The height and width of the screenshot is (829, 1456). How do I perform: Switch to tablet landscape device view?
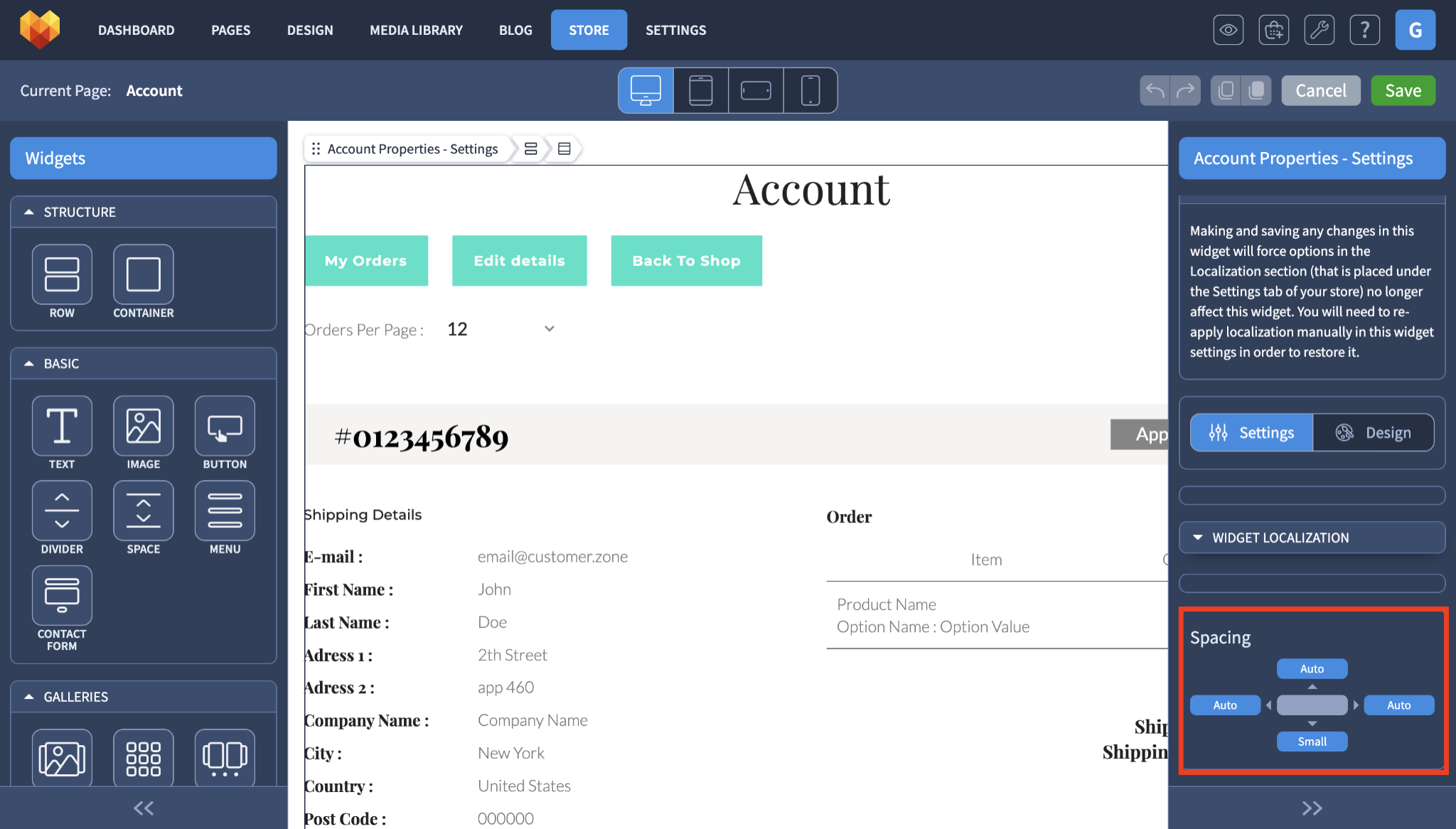[756, 90]
